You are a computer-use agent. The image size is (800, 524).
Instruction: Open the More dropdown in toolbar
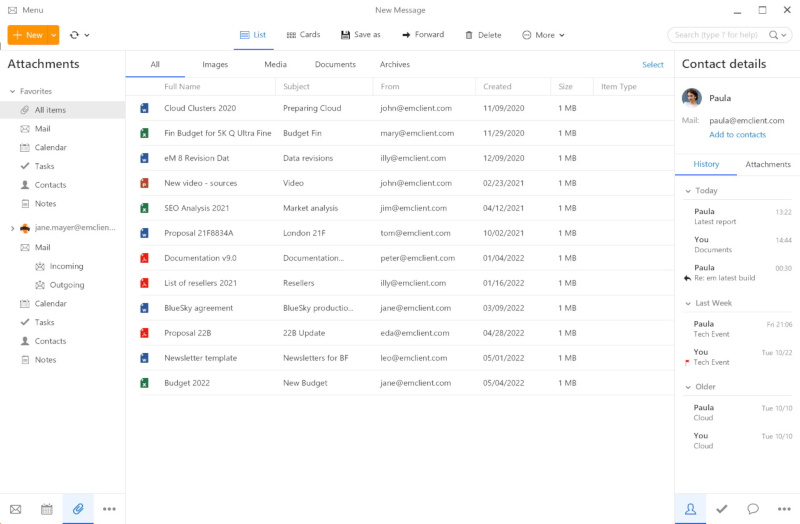click(543, 35)
